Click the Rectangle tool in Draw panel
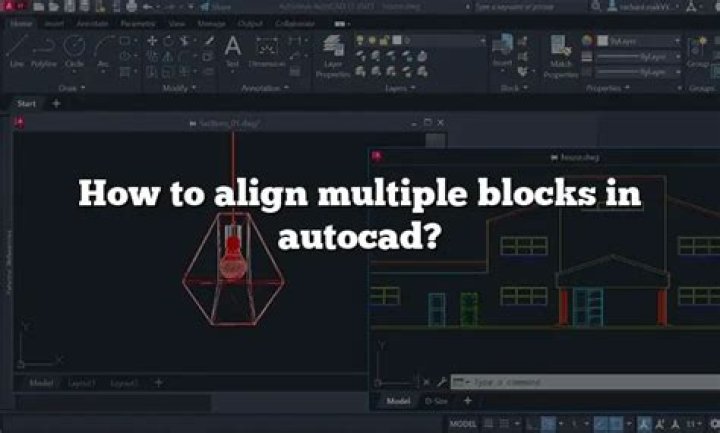 click(x=124, y=41)
